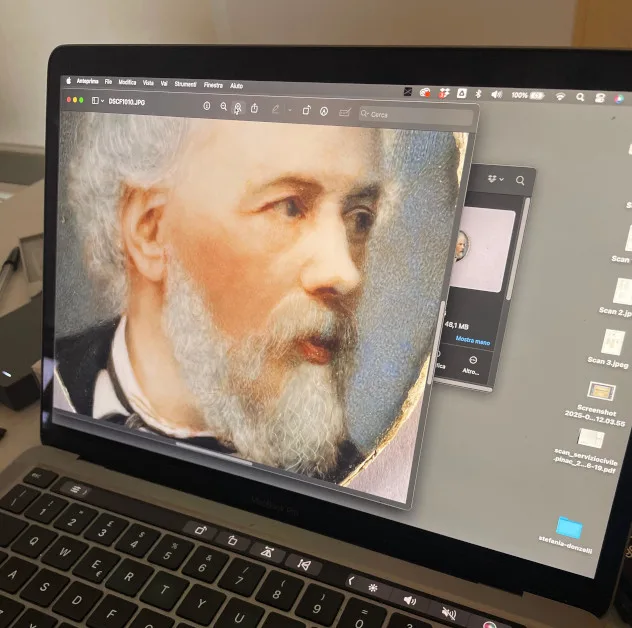Zoom in on the image
632x628 pixels.
tap(238, 108)
